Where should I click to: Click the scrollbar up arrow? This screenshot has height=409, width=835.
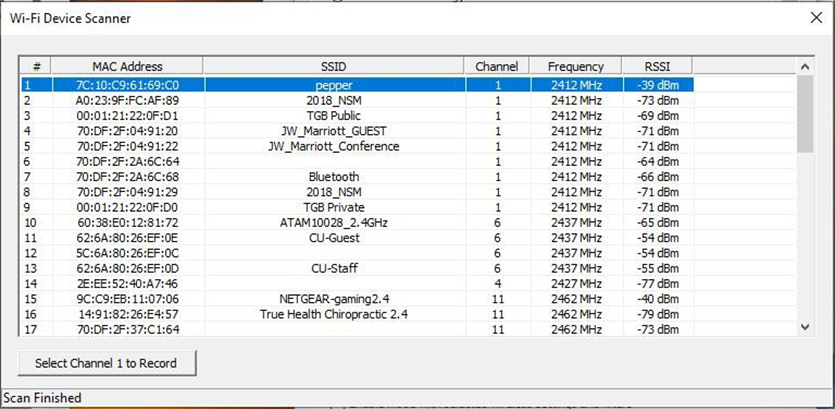805,67
